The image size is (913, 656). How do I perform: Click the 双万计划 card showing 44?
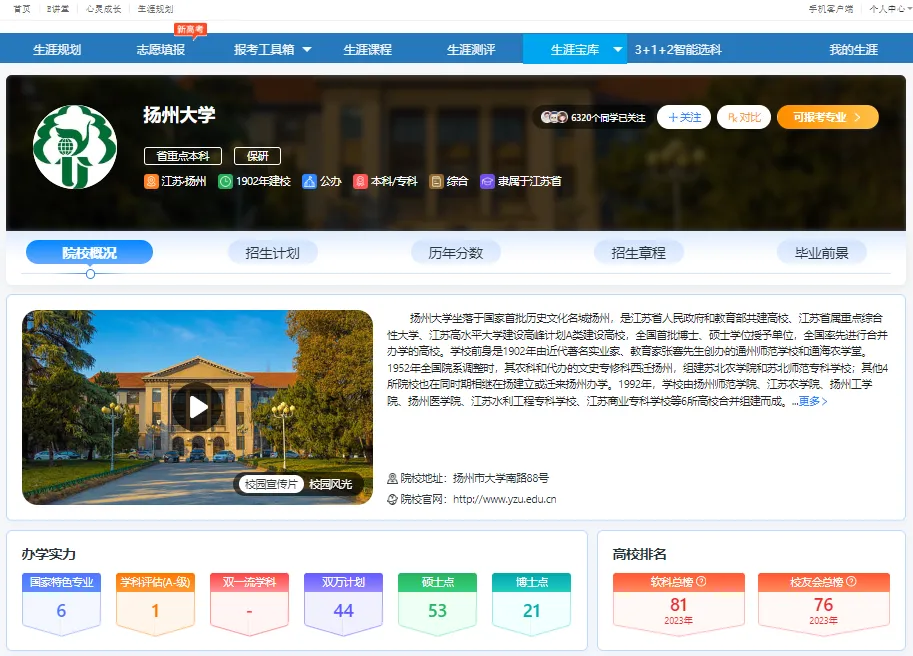click(x=344, y=604)
